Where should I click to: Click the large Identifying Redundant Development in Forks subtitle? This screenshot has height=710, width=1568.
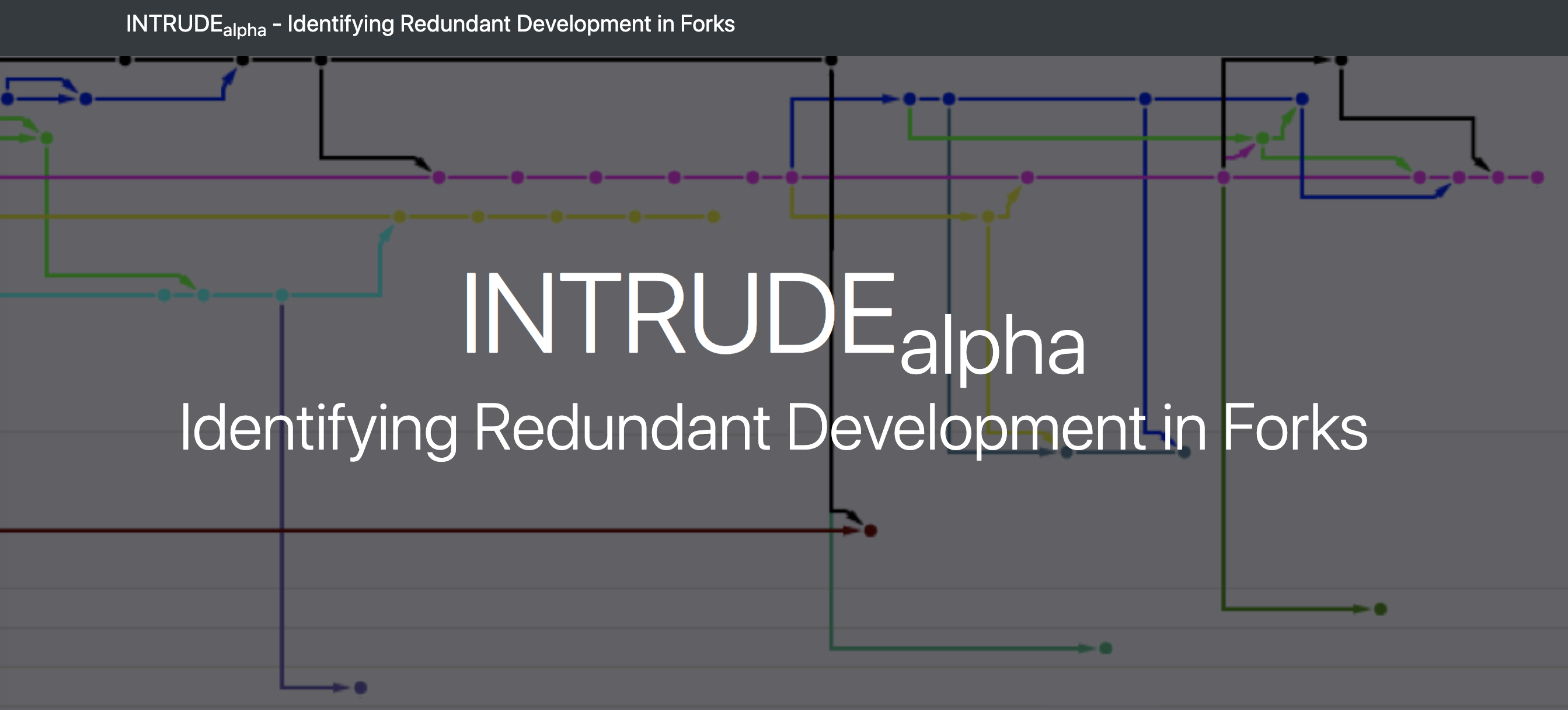(x=773, y=427)
